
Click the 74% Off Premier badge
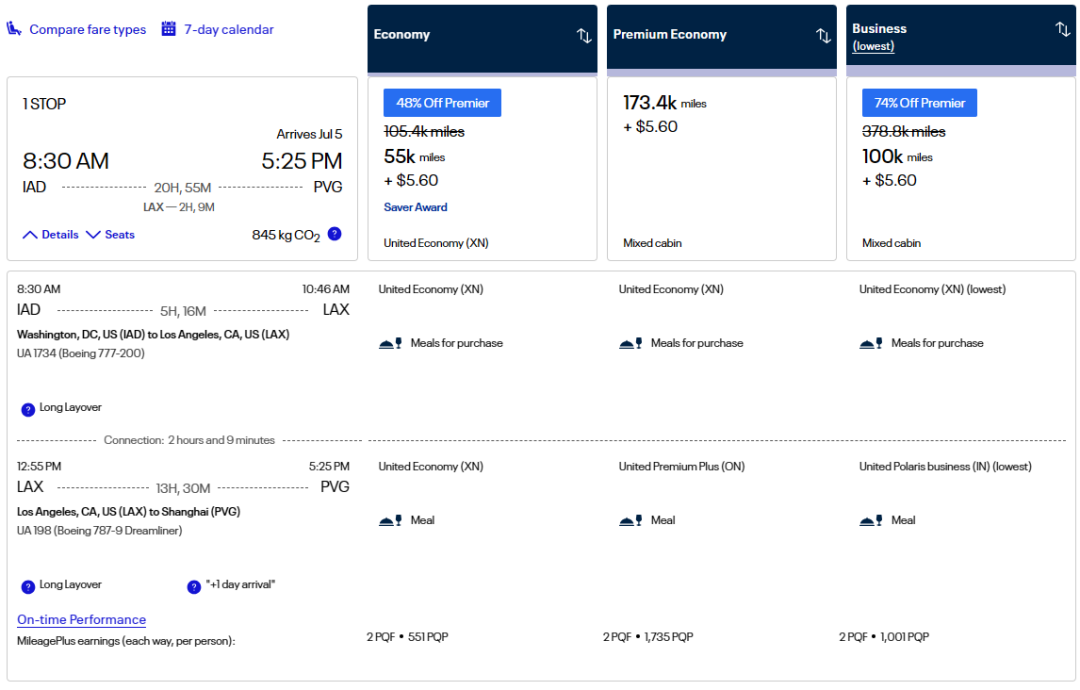[920, 103]
